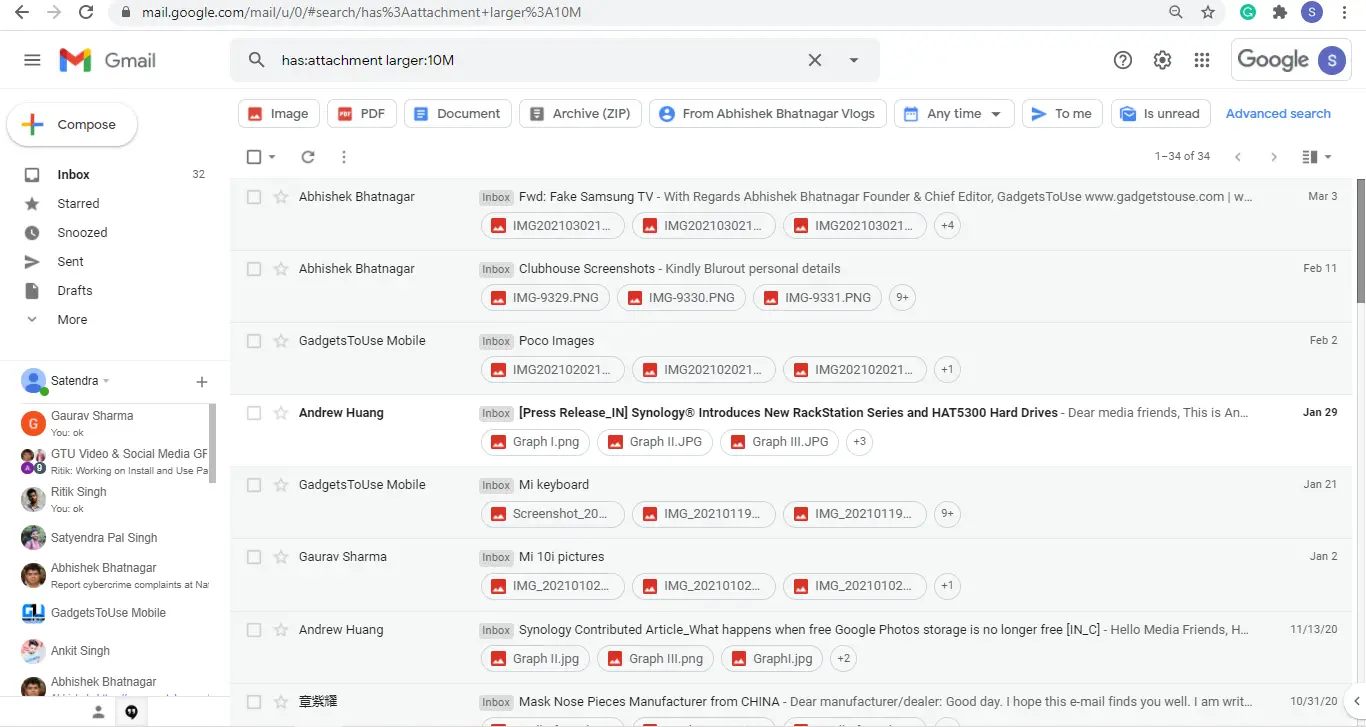Open the More options three-dot menu
This screenshot has width=1366, height=727.
(x=344, y=157)
